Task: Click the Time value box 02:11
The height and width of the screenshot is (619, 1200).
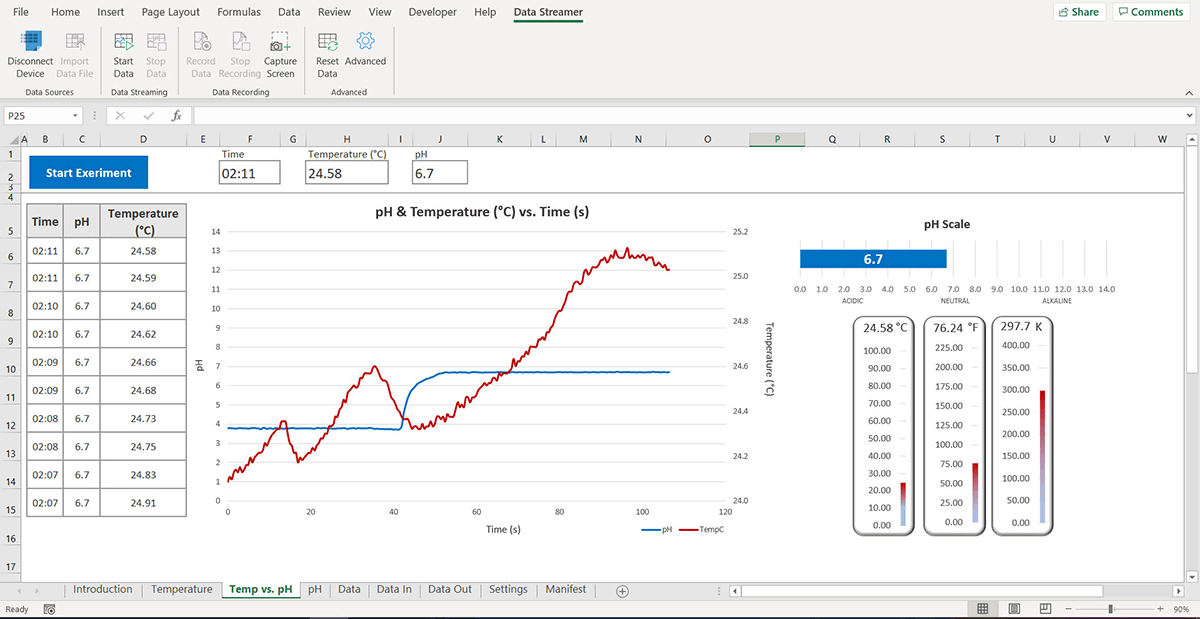Action: (250, 173)
